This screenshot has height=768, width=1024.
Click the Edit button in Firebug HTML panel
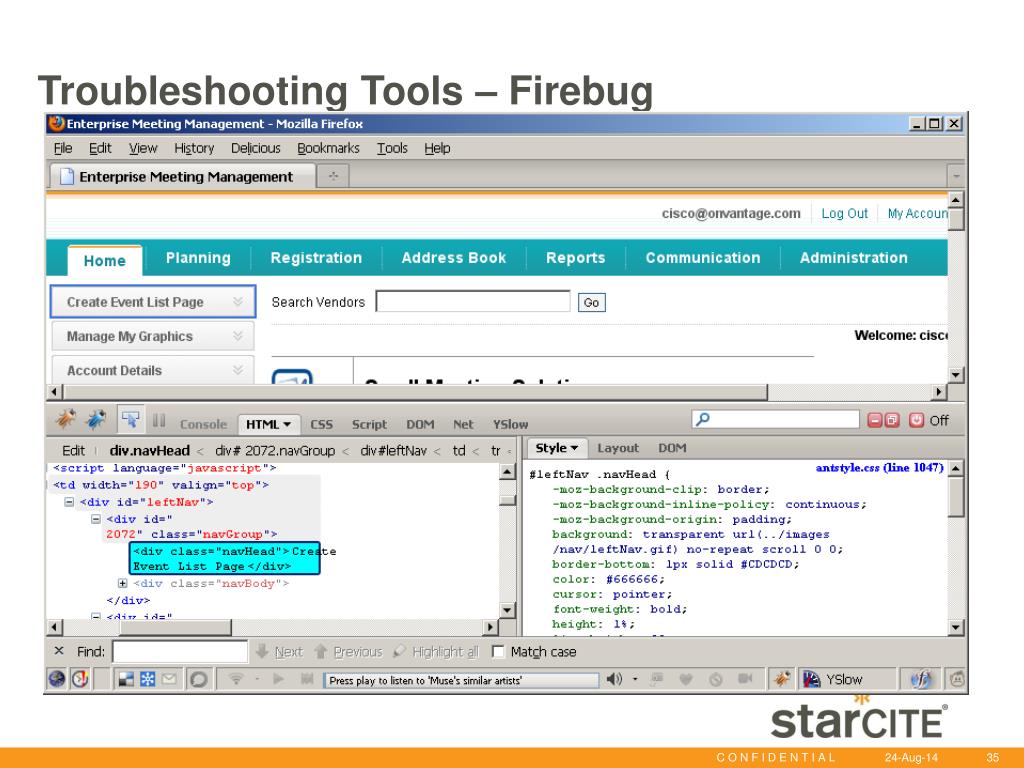(73, 451)
